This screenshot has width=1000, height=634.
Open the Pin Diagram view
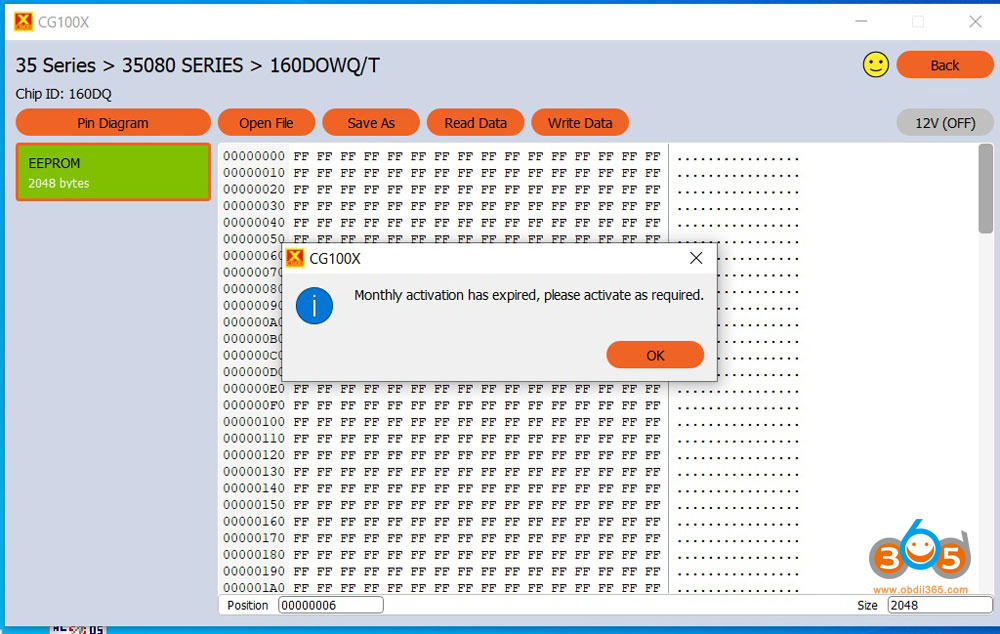point(113,123)
